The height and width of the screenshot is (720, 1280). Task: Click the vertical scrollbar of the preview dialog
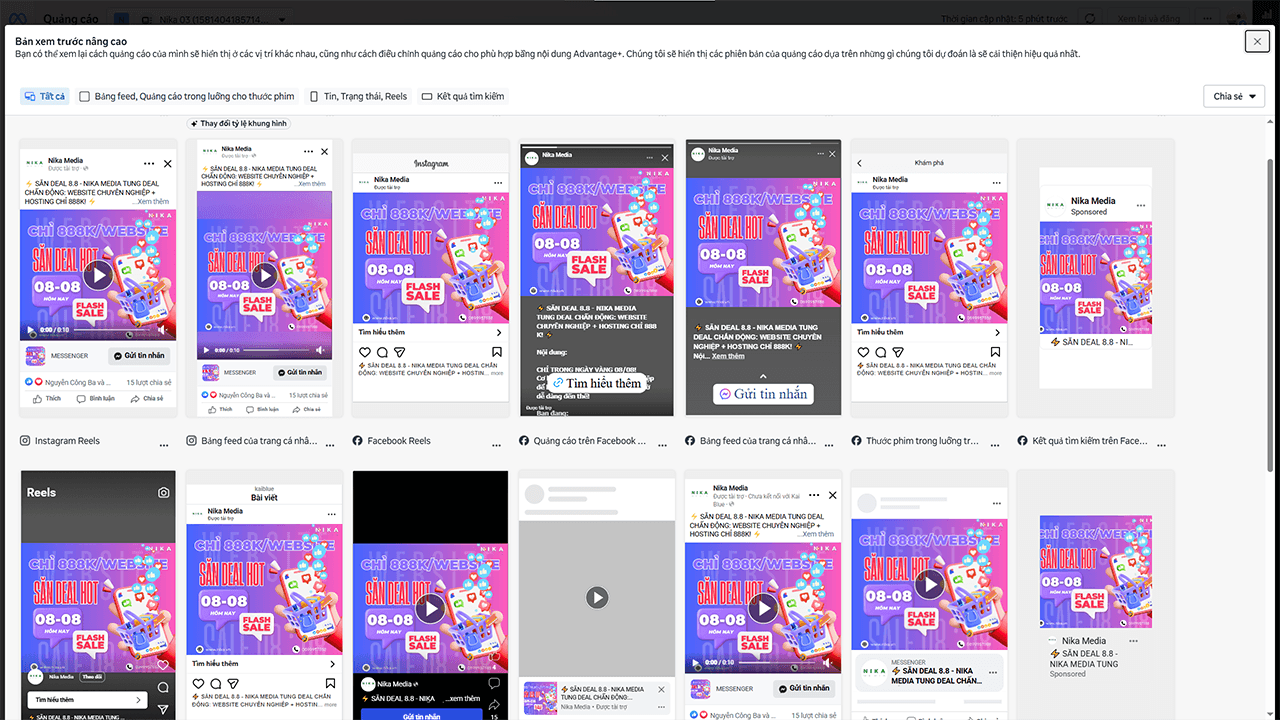[1271, 300]
